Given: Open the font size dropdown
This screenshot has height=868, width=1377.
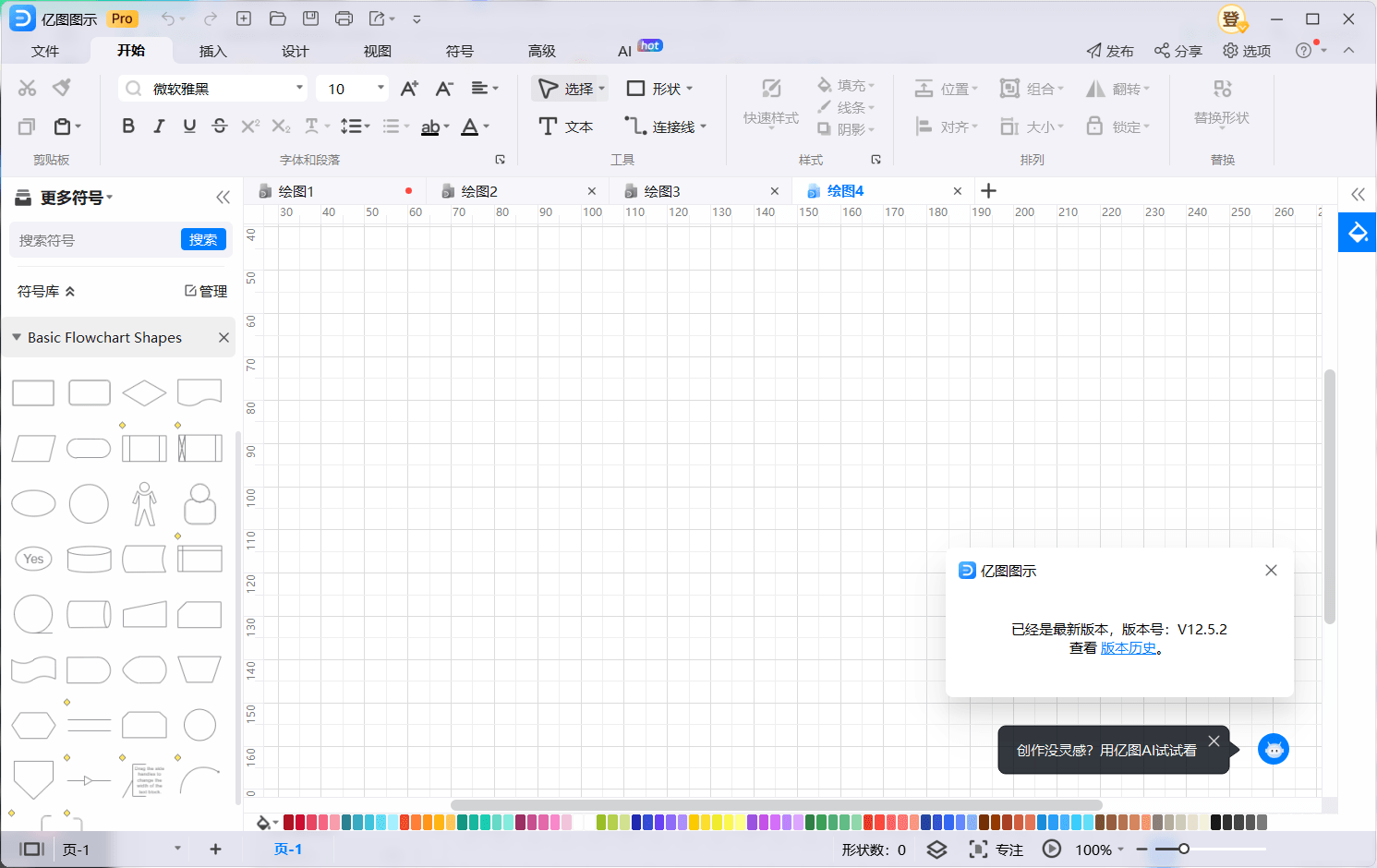Looking at the screenshot, I should pyautogui.click(x=380, y=88).
